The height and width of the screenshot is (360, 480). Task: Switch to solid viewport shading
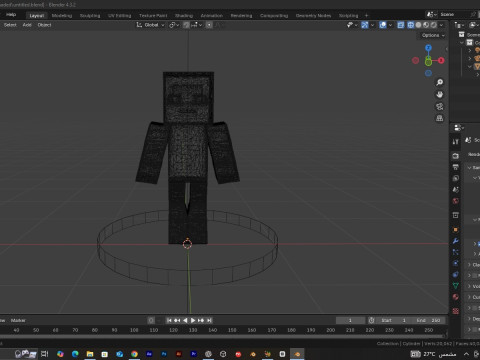[x=418, y=25]
